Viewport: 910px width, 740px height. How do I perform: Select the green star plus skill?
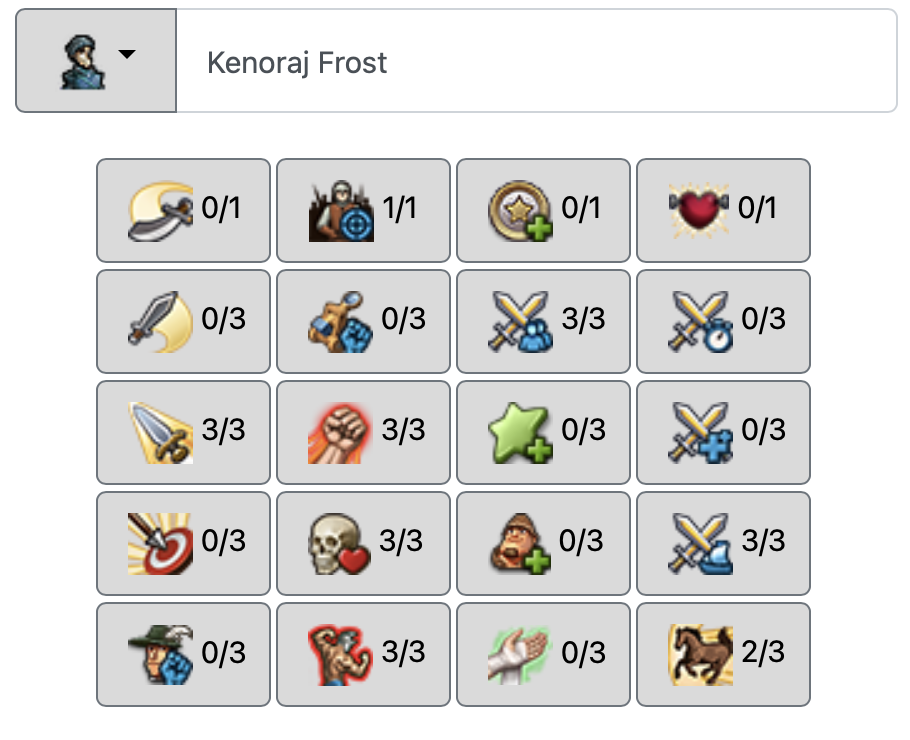[x=543, y=432]
